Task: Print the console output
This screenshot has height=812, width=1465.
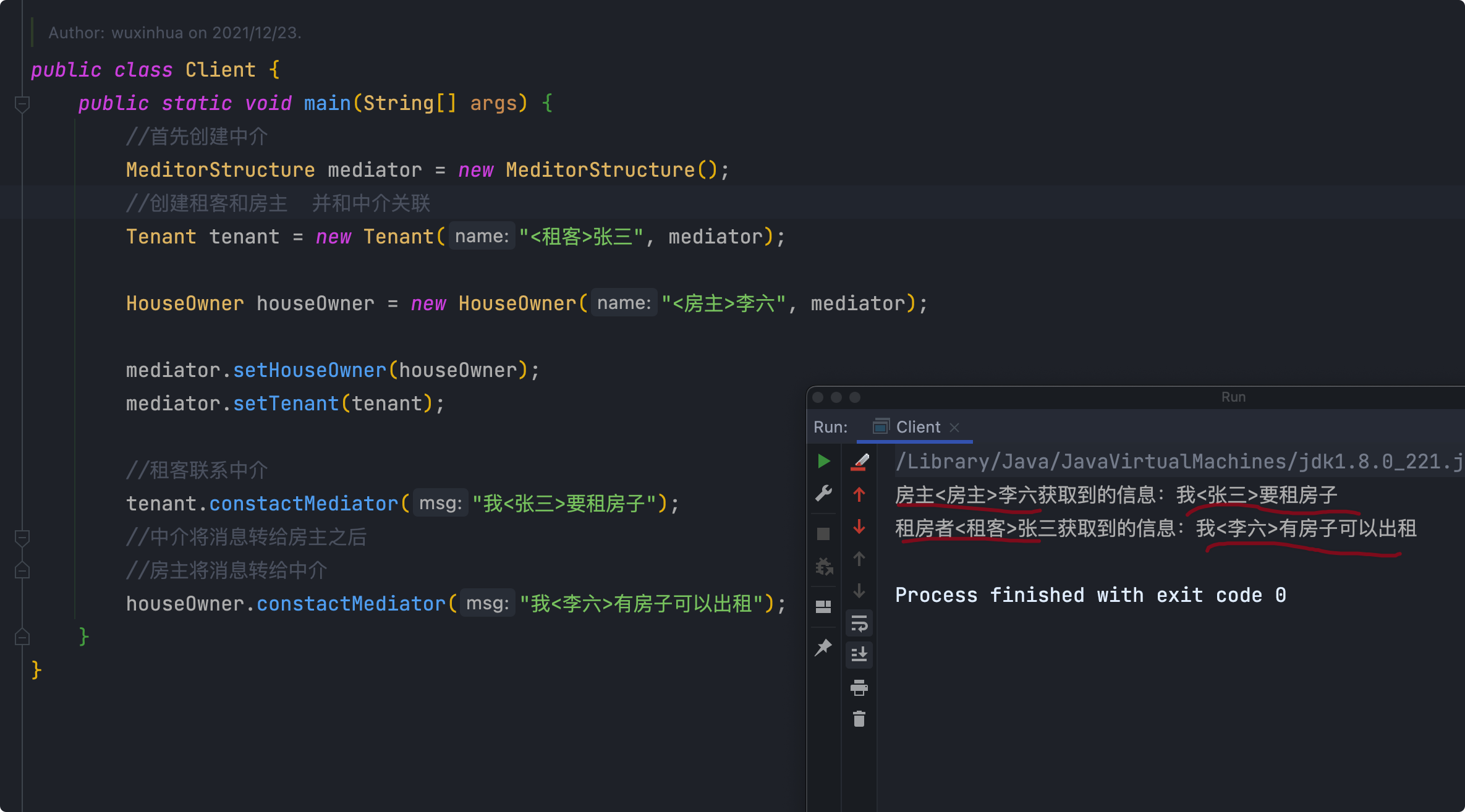Action: 859,687
